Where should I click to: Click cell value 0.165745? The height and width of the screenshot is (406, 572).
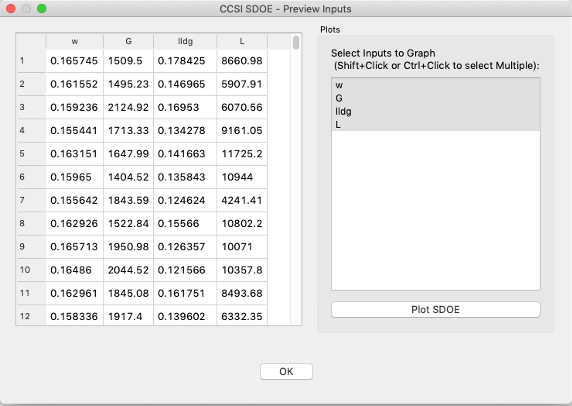point(74,61)
